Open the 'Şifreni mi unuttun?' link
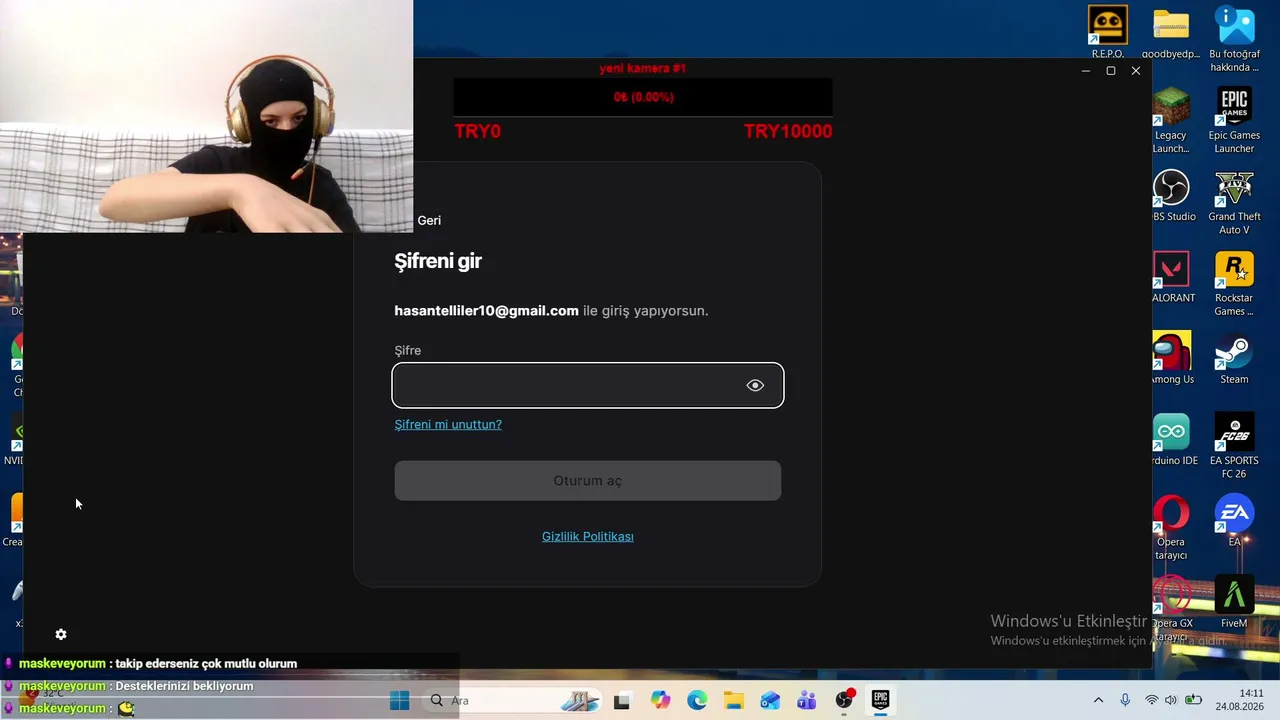 pos(448,424)
